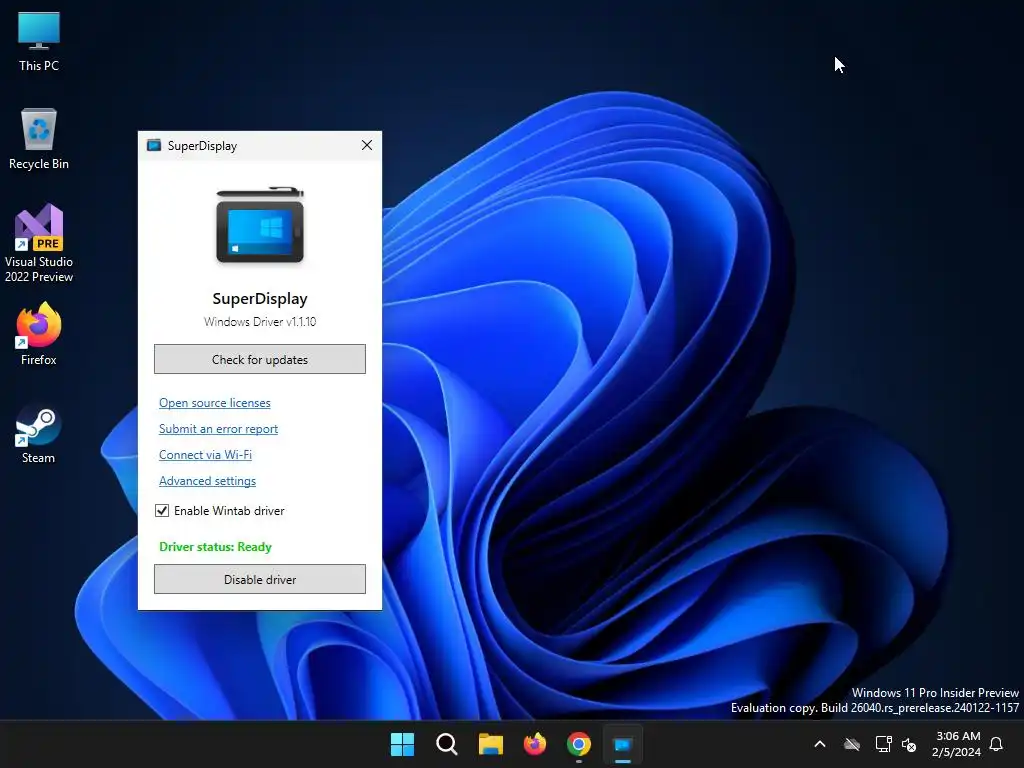The height and width of the screenshot is (768, 1024).
Task: Click the Driver status: Ready text
Action: pos(216,547)
